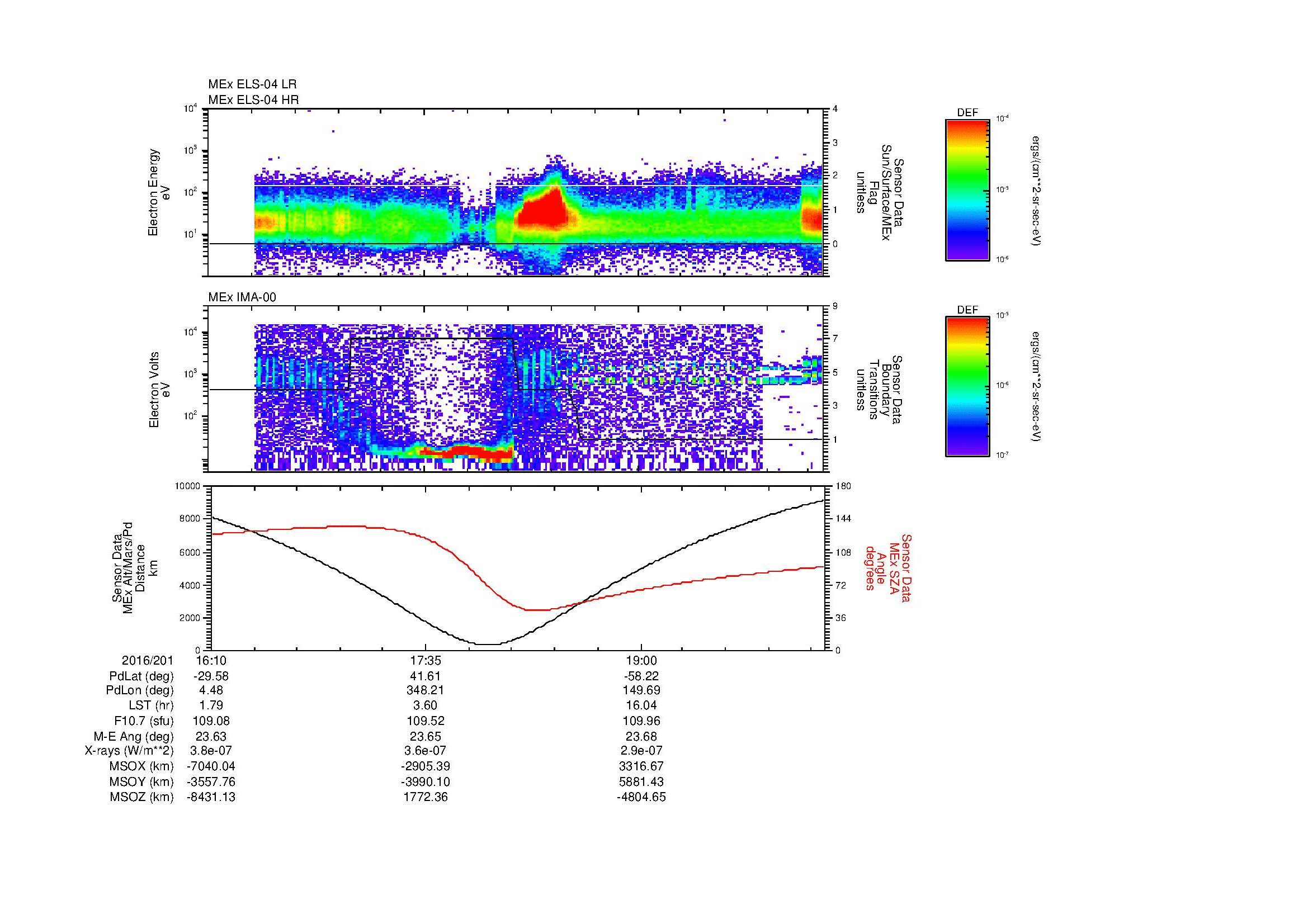
Task: Click the 'MSOZ (km)' row label
Action: pyautogui.click(x=142, y=797)
